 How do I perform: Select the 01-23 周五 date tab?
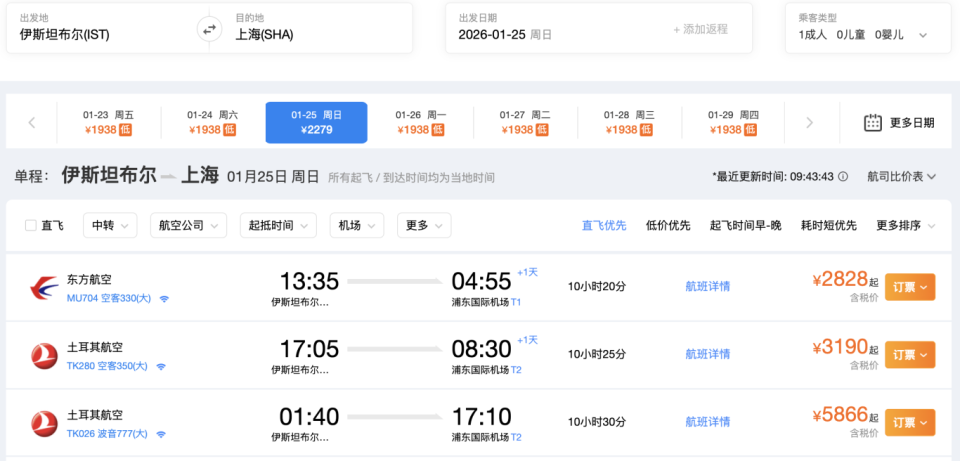(108, 123)
